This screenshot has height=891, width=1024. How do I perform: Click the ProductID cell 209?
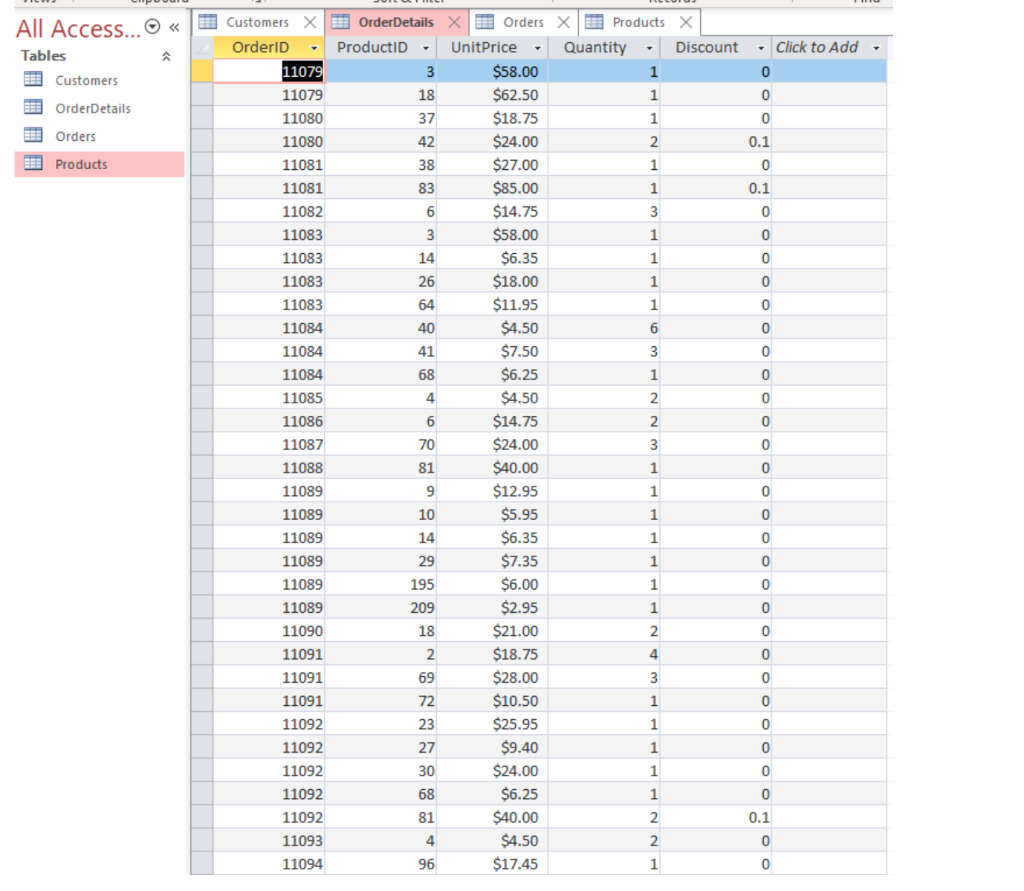[381, 608]
